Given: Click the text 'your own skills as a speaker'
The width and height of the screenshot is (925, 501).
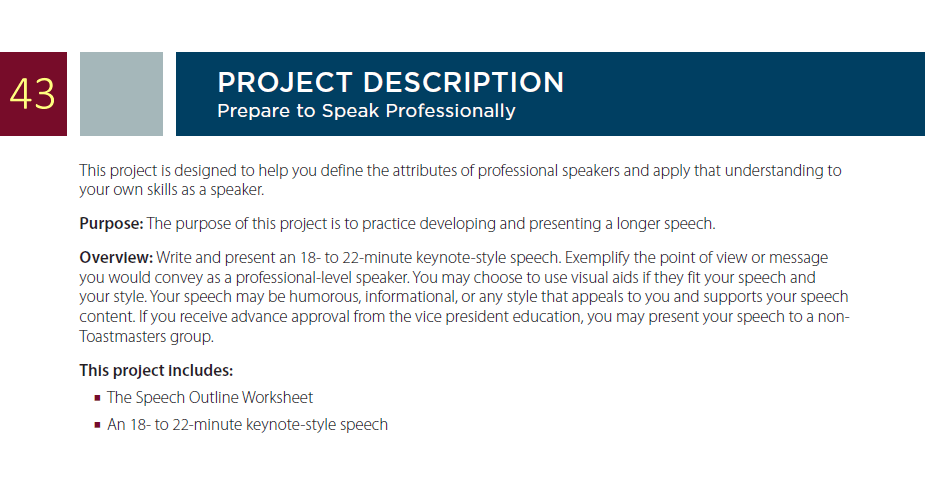Looking at the screenshot, I should (171, 190).
